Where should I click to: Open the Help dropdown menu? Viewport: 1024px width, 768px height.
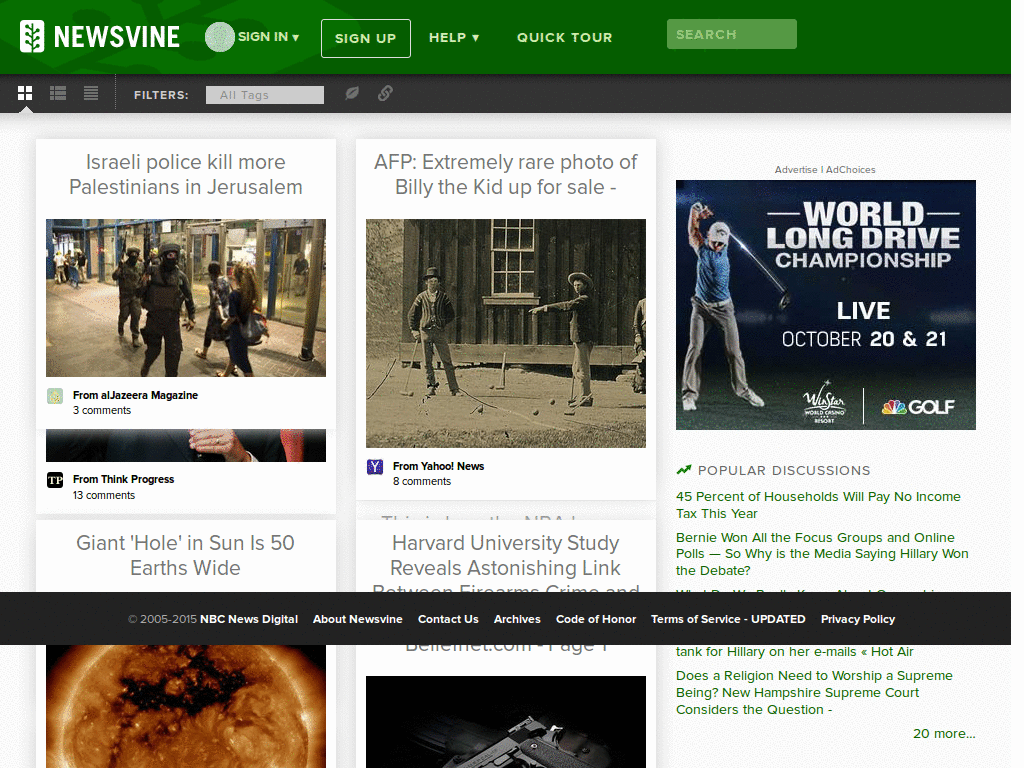pyautogui.click(x=454, y=38)
